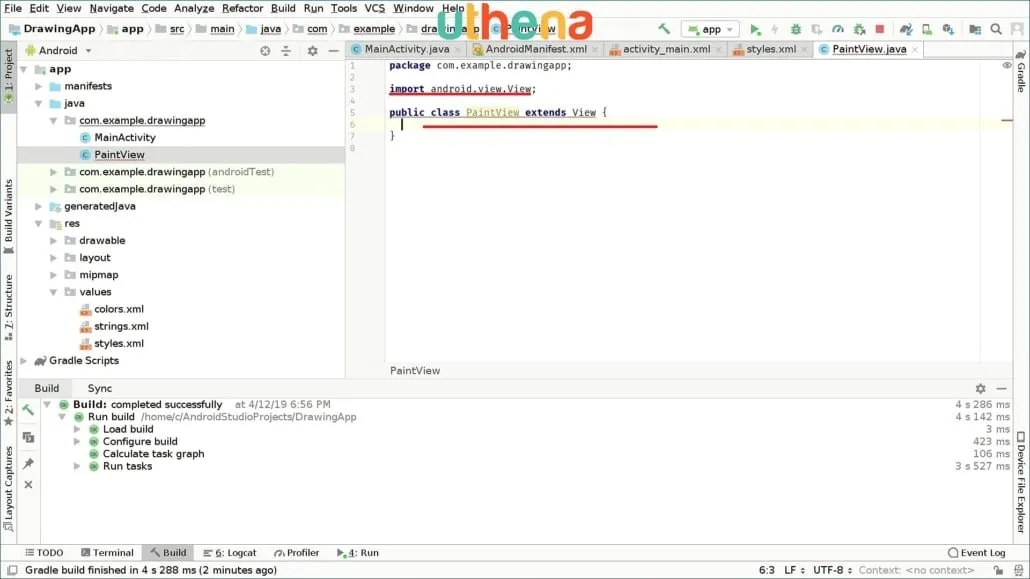The width and height of the screenshot is (1030, 579).
Task: Open Build panel settings gear
Action: (x=980, y=388)
